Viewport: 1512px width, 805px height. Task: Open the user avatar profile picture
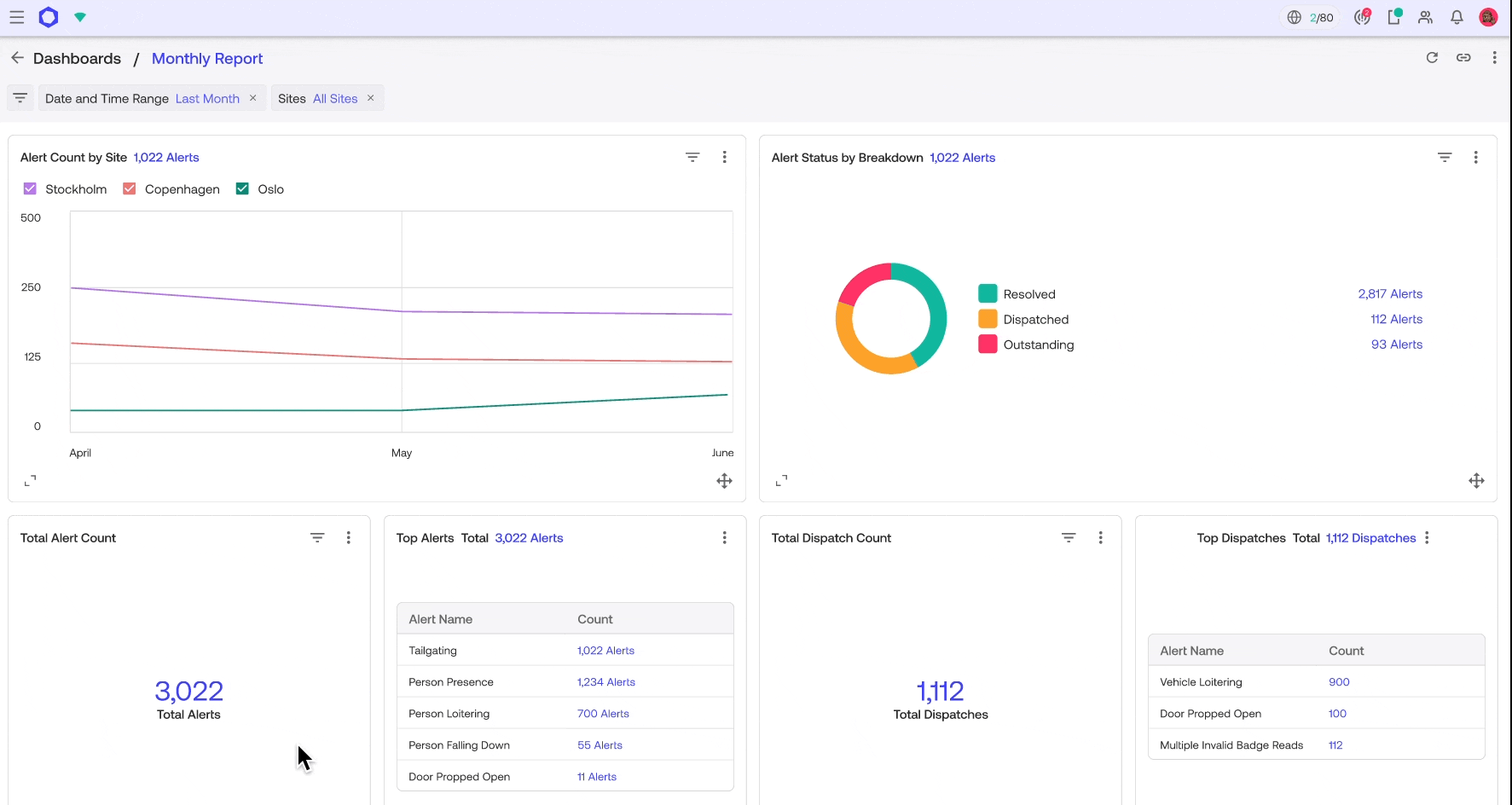coord(1489,17)
